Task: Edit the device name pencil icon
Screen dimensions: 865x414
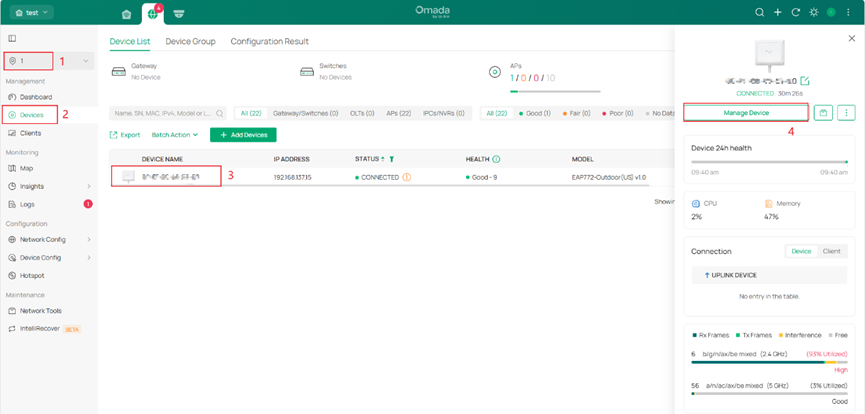Action: tap(805, 81)
